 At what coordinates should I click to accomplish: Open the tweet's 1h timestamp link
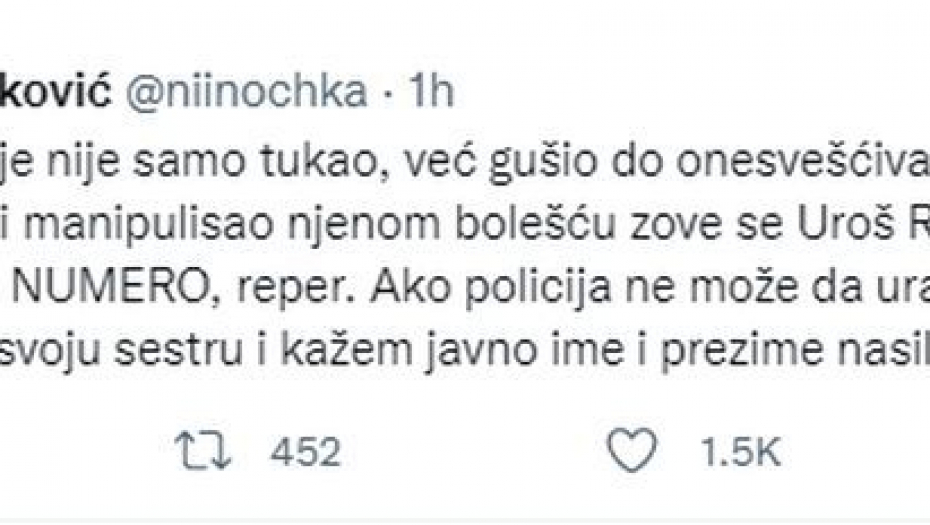tap(431, 92)
